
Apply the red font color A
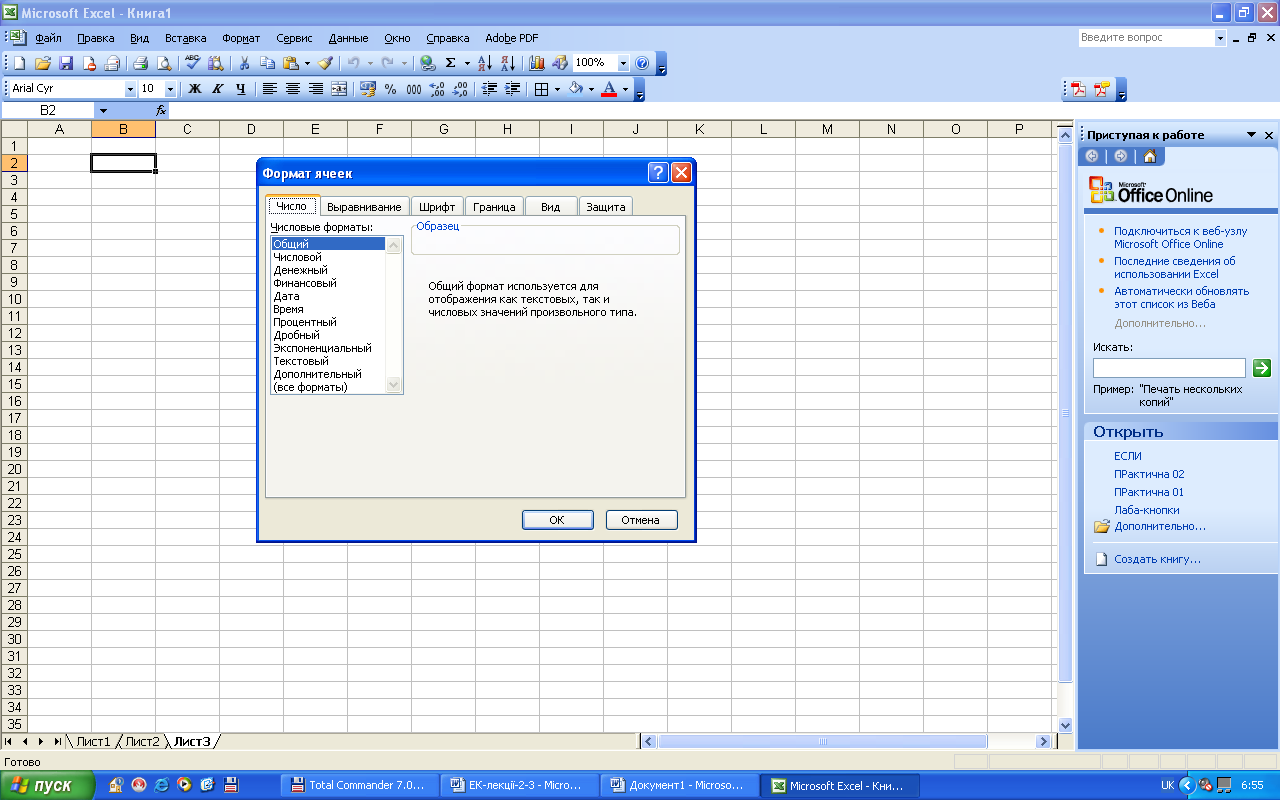[609, 89]
